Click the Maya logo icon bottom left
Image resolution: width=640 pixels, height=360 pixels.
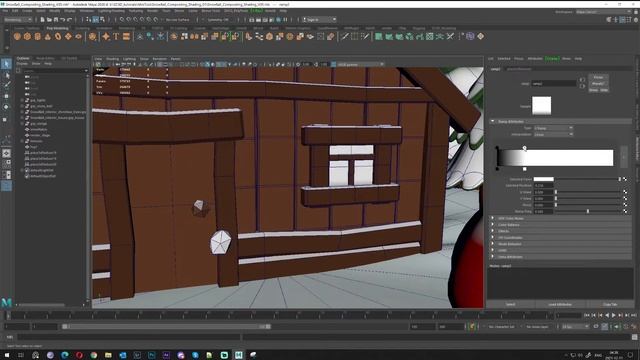(7, 302)
